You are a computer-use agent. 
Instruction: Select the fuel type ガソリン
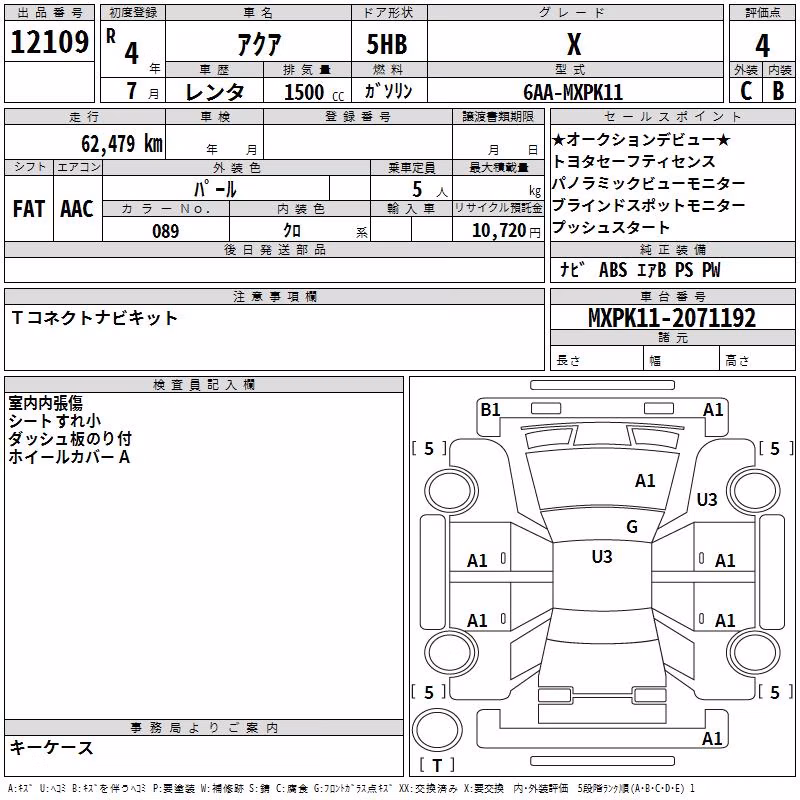[388, 91]
